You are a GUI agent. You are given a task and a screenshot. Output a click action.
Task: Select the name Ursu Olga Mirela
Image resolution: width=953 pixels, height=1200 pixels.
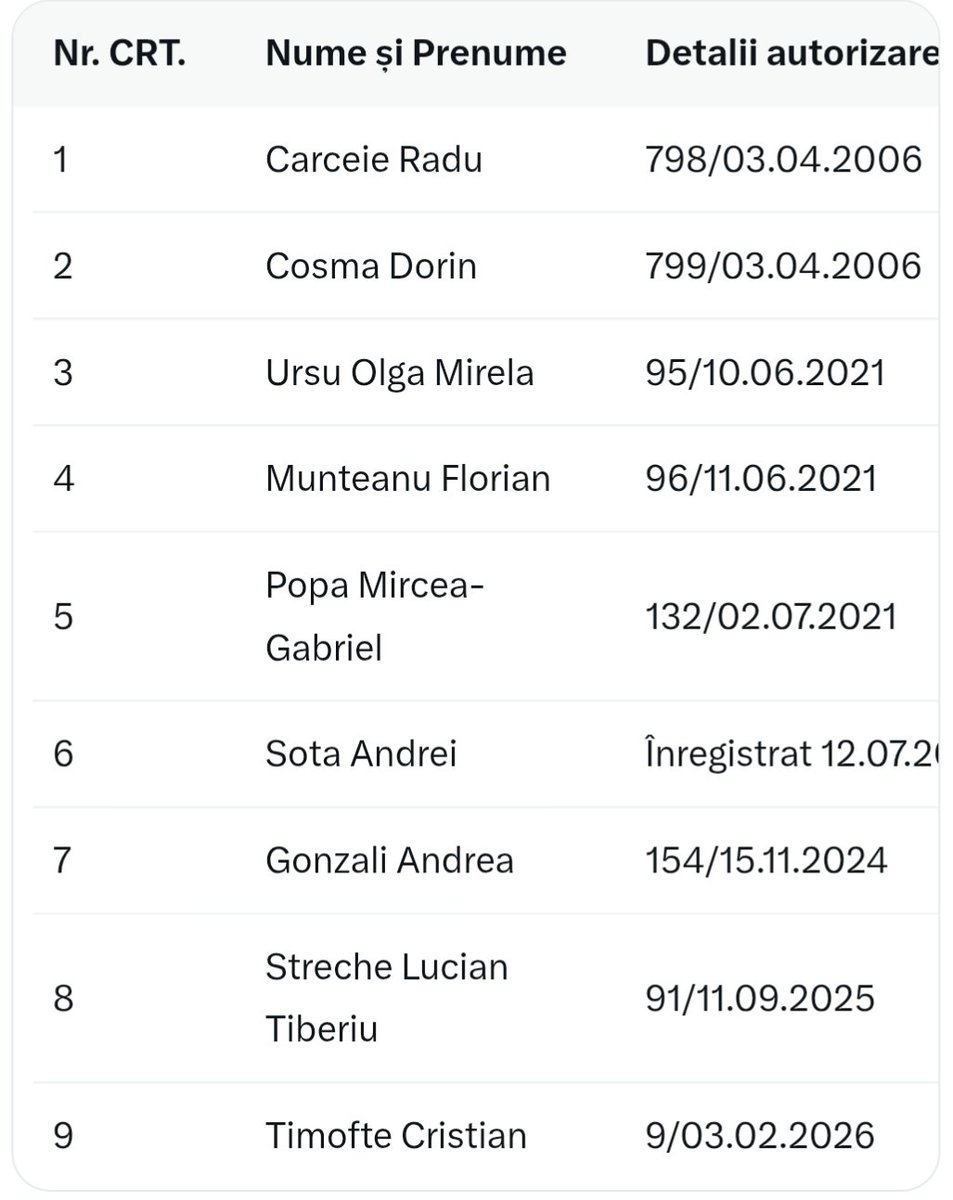point(400,372)
